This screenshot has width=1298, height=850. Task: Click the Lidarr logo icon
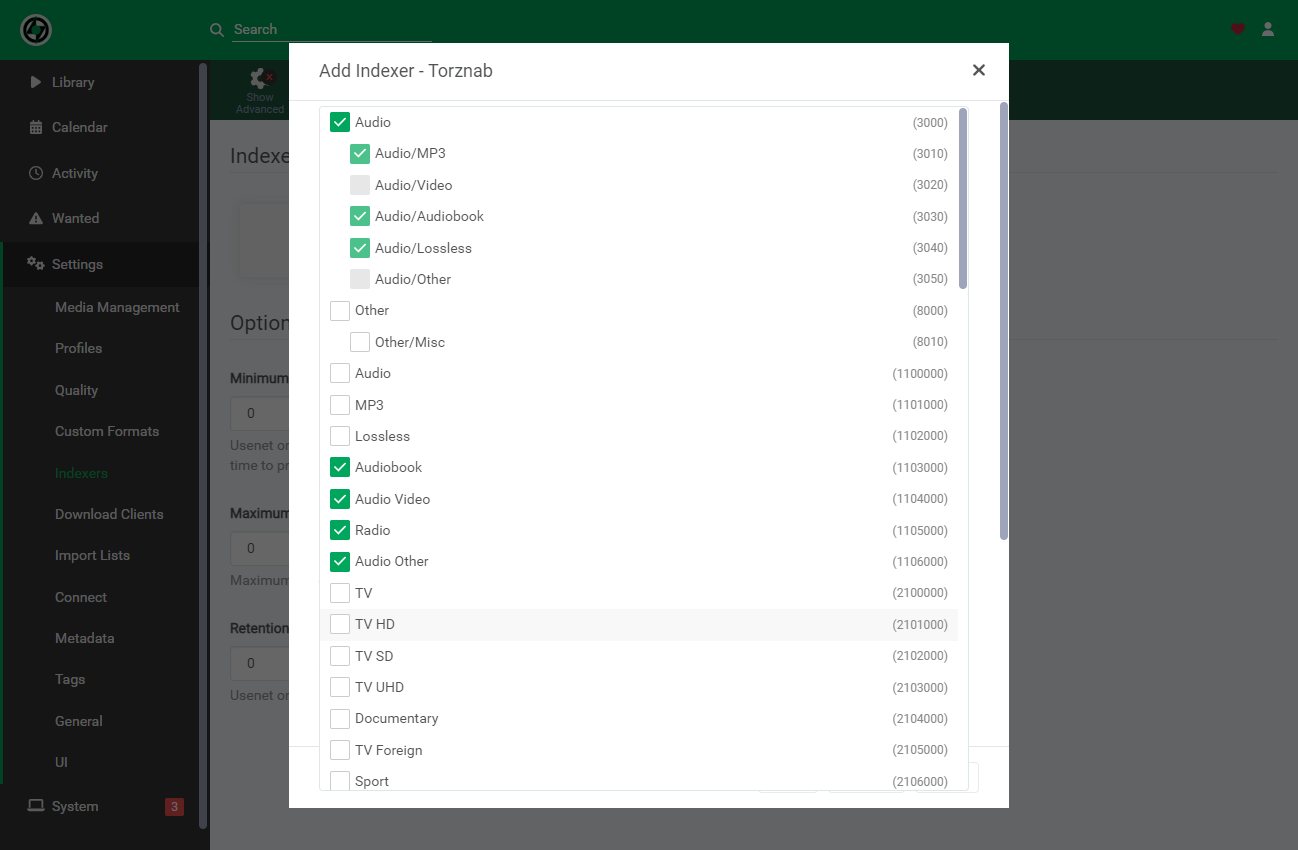point(36,30)
